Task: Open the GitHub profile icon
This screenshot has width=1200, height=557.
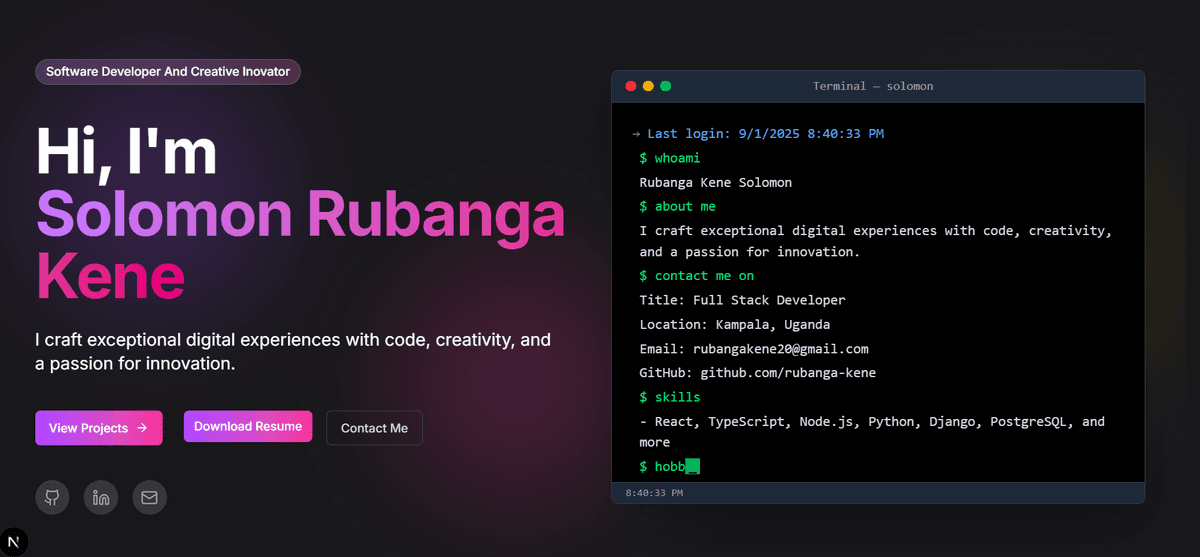Action: [x=52, y=497]
